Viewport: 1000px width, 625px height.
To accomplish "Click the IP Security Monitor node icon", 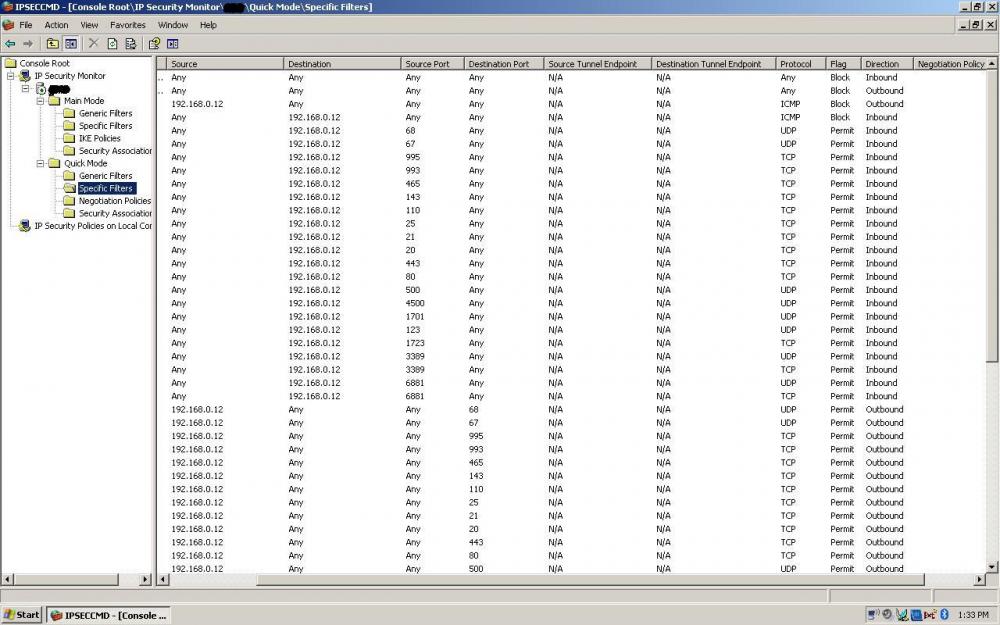I will [25, 76].
